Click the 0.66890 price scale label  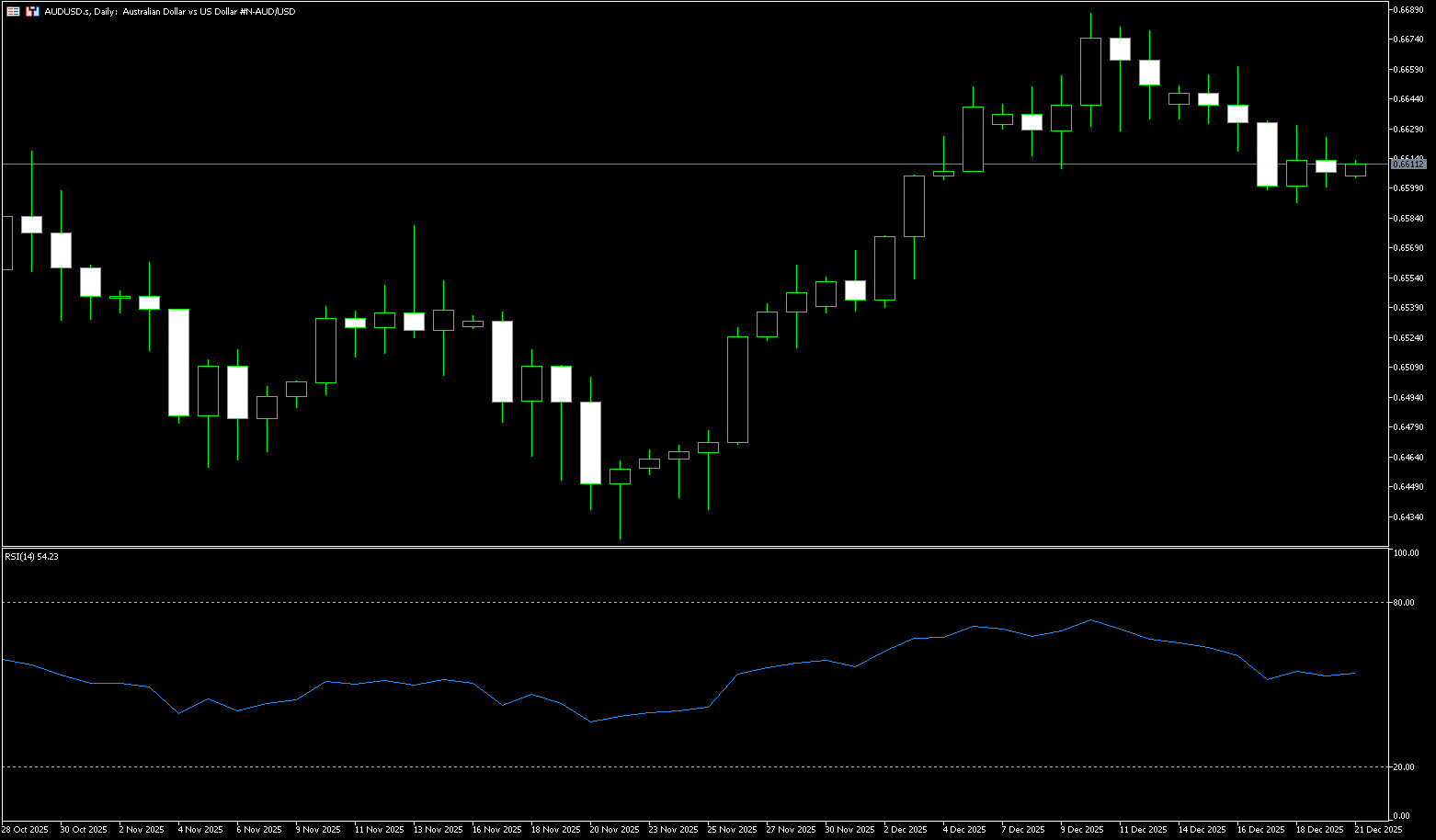pos(1408,10)
